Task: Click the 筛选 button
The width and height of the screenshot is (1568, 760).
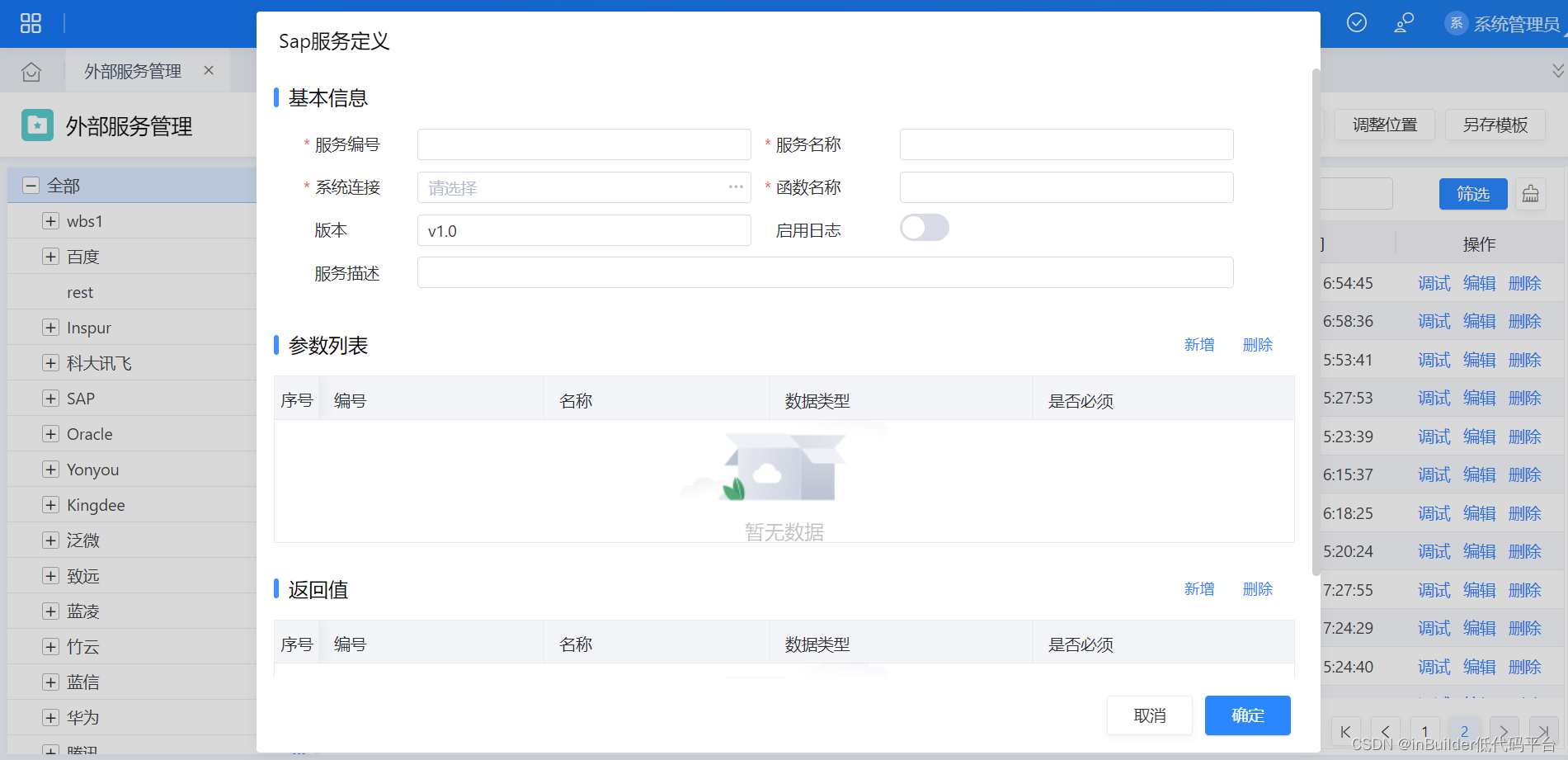Action: point(1473,194)
